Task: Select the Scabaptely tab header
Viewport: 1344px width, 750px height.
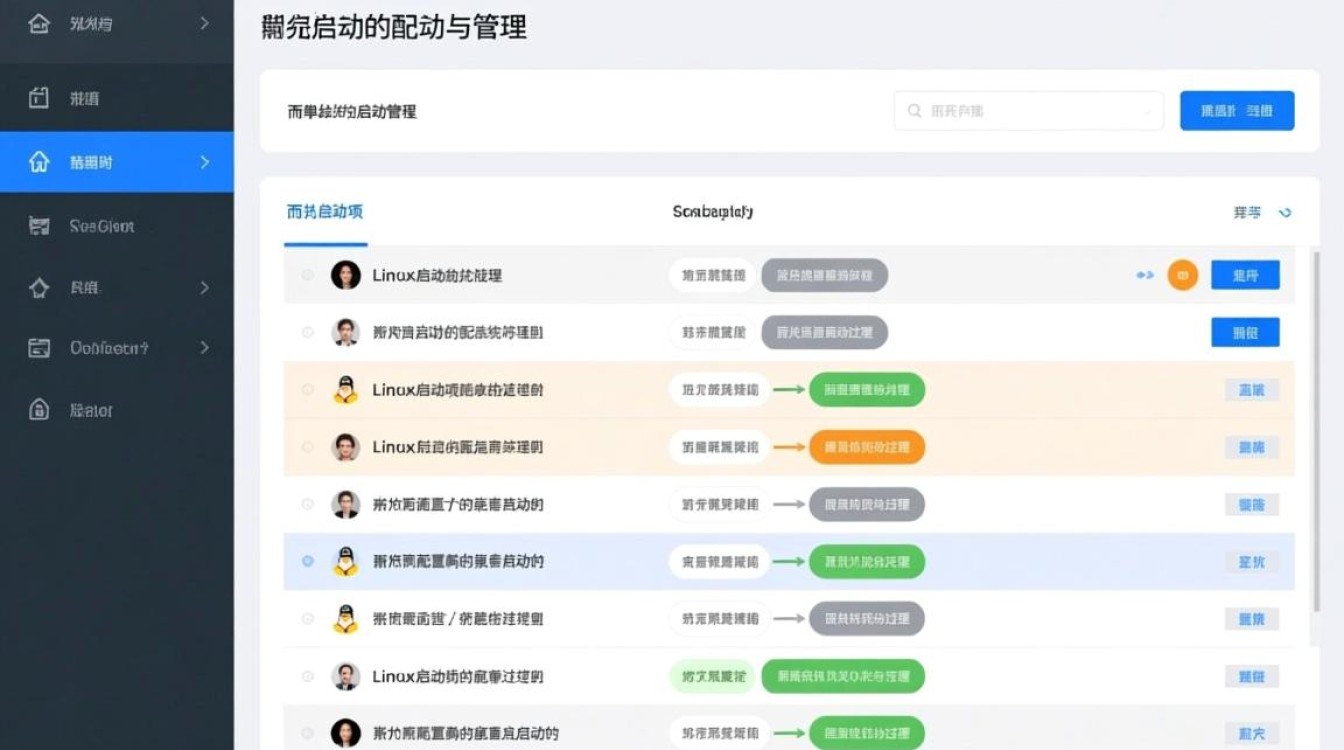Action: coord(713,212)
